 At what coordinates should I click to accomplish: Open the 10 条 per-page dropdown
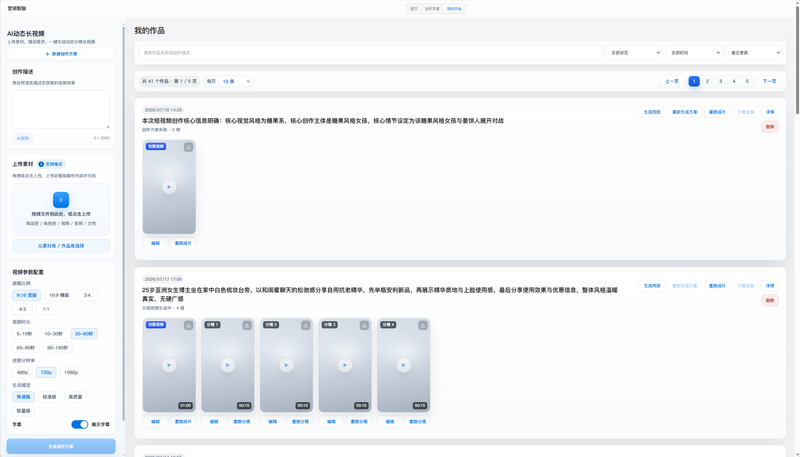coord(236,81)
